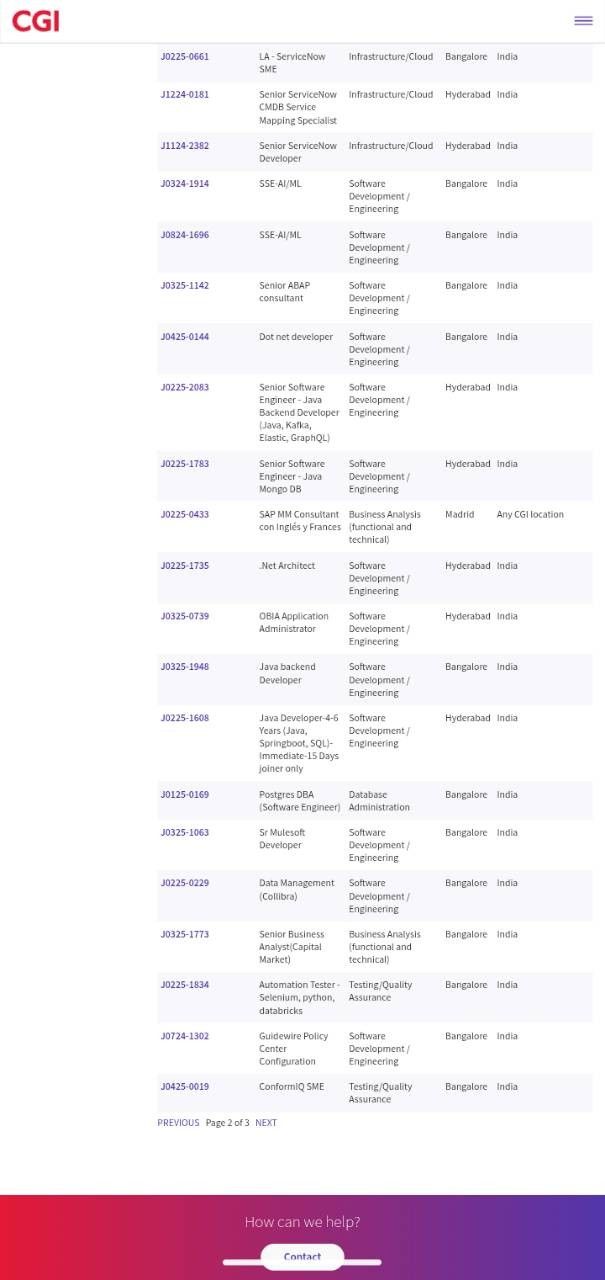Open job J0325-1063 Sr Mulesoft Developer

click(x=185, y=833)
